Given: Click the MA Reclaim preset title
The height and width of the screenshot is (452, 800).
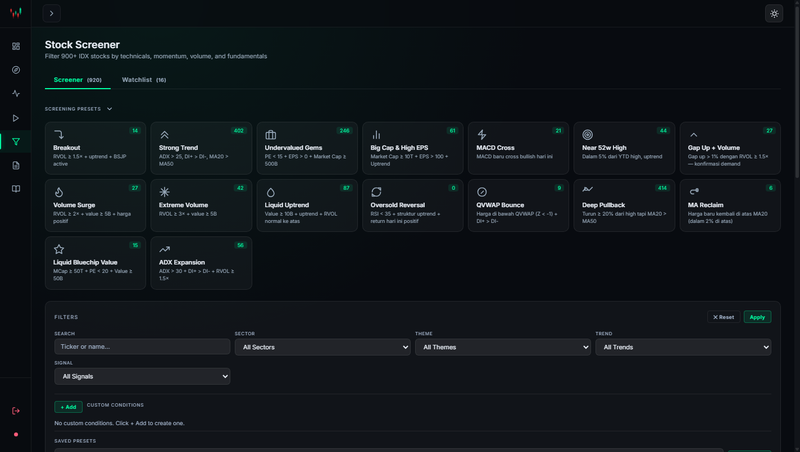Looking at the screenshot, I should coord(706,205).
